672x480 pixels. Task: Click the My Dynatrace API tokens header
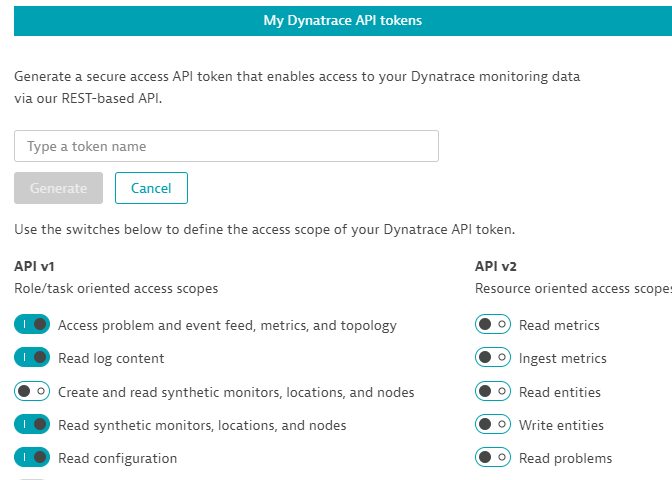342,20
